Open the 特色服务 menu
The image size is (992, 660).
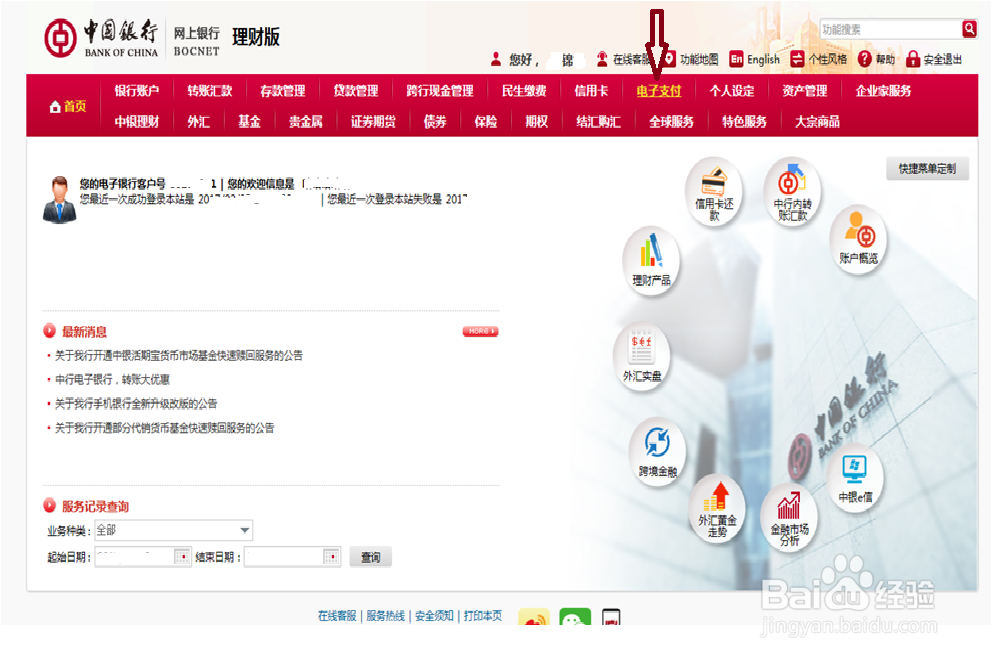tap(745, 121)
